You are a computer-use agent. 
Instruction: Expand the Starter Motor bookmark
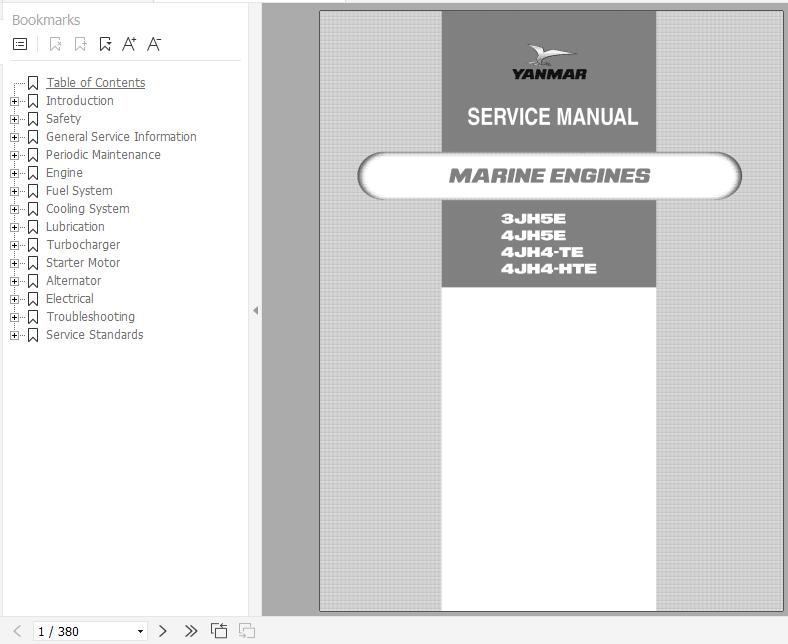tap(15, 263)
